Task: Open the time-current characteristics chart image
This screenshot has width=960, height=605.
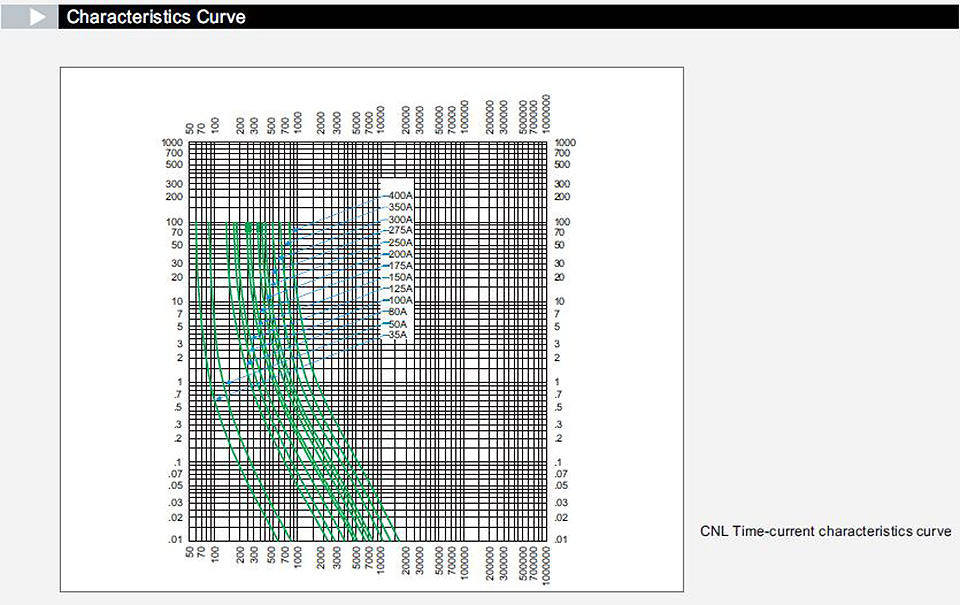Action: tap(372, 329)
